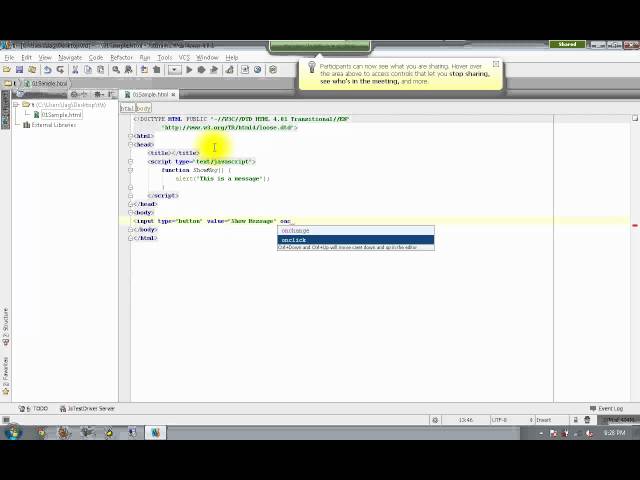The height and width of the screenshot is (480, 640).
Task: Open the VCS menu
Action: 184,58
